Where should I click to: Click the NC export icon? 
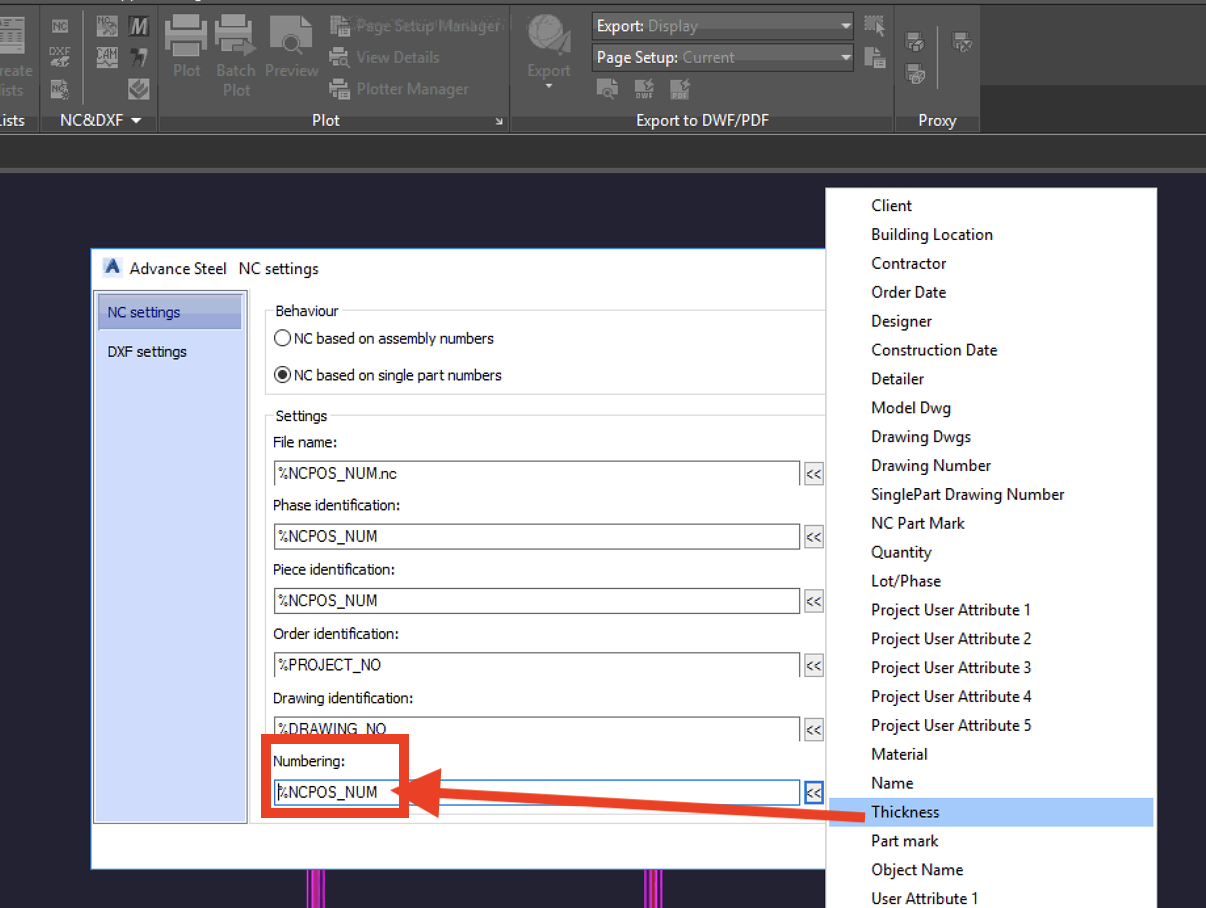coord(61,26)
